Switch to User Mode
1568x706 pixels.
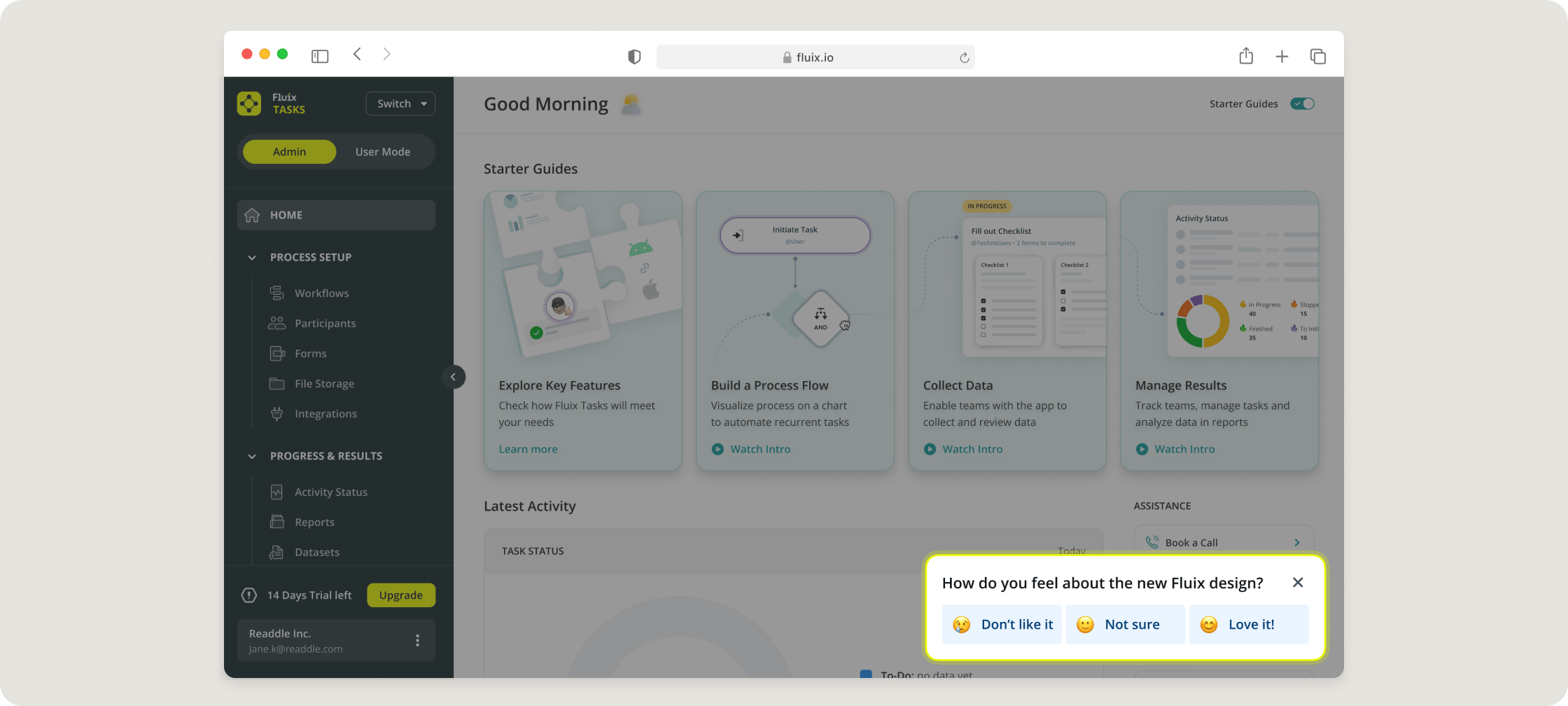(382, 152)
